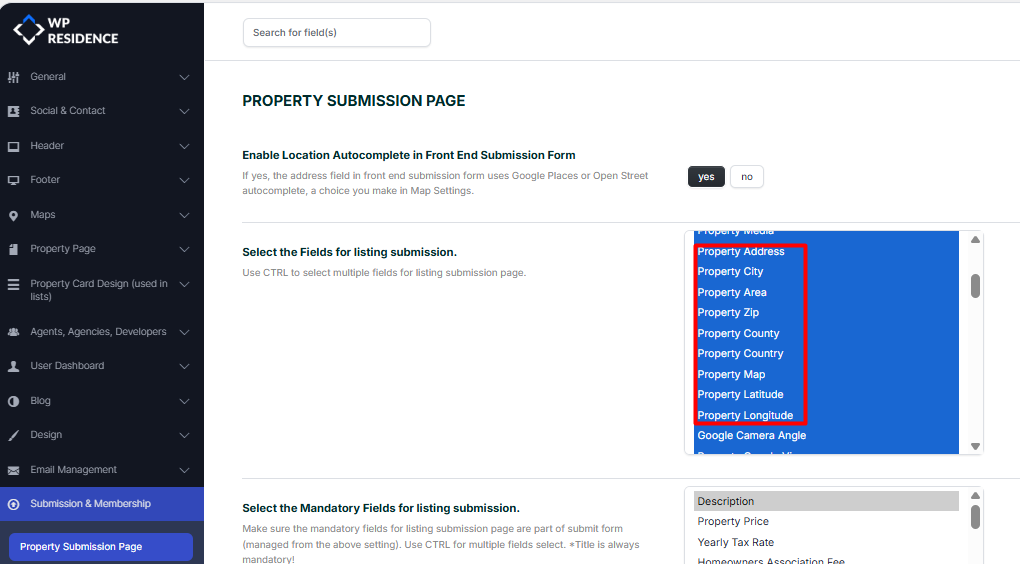The width and height of the screenshot is (1020, 564).
Task: Click the Design brush icon
Action: point(13,435)
